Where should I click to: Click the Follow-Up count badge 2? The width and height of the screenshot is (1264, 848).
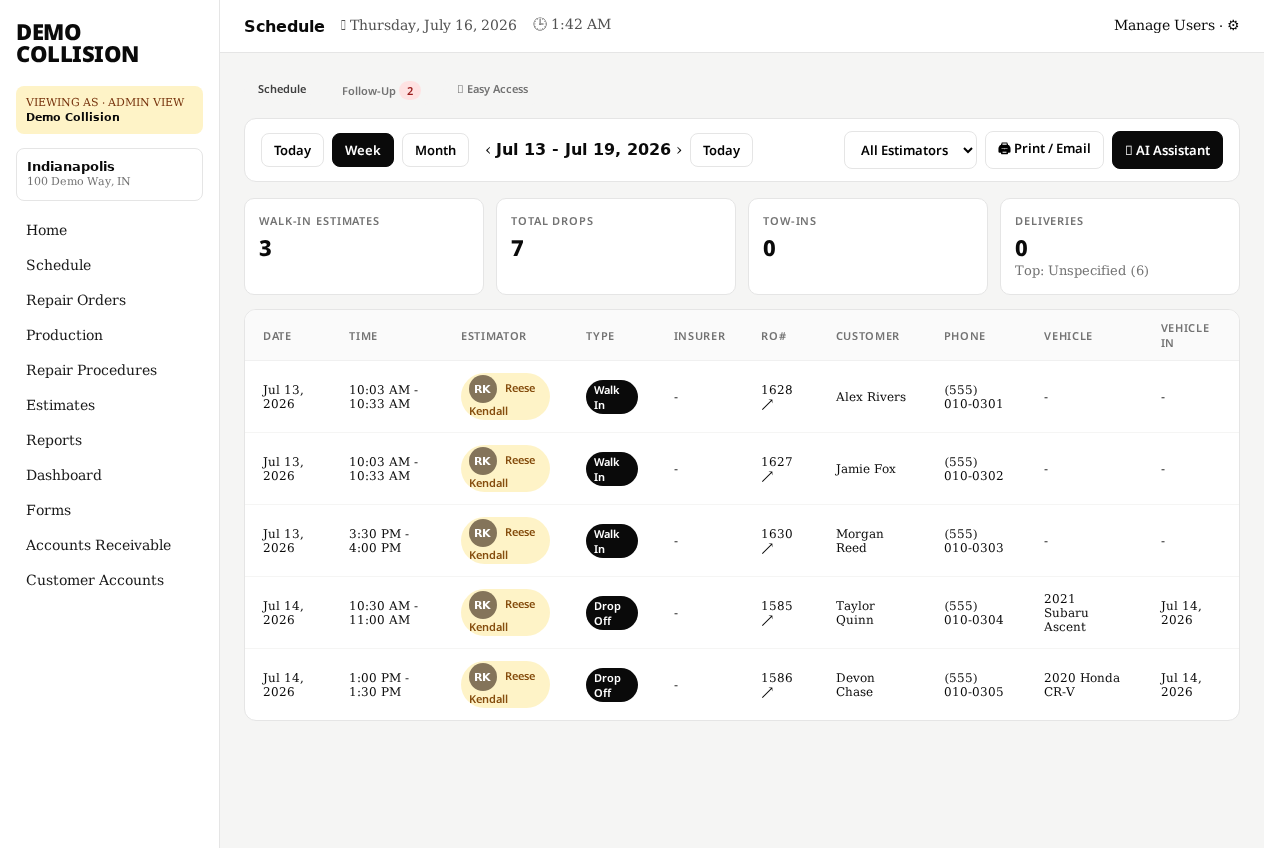click(410, 91)
